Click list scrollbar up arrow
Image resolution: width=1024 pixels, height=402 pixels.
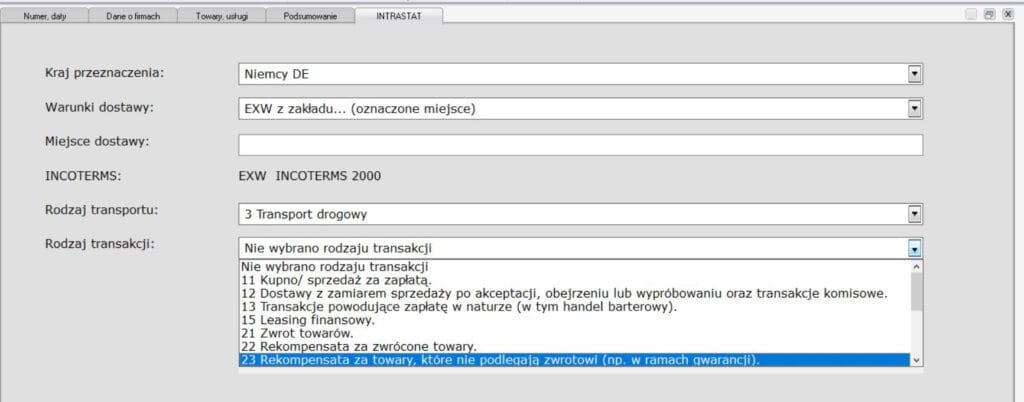916,266
